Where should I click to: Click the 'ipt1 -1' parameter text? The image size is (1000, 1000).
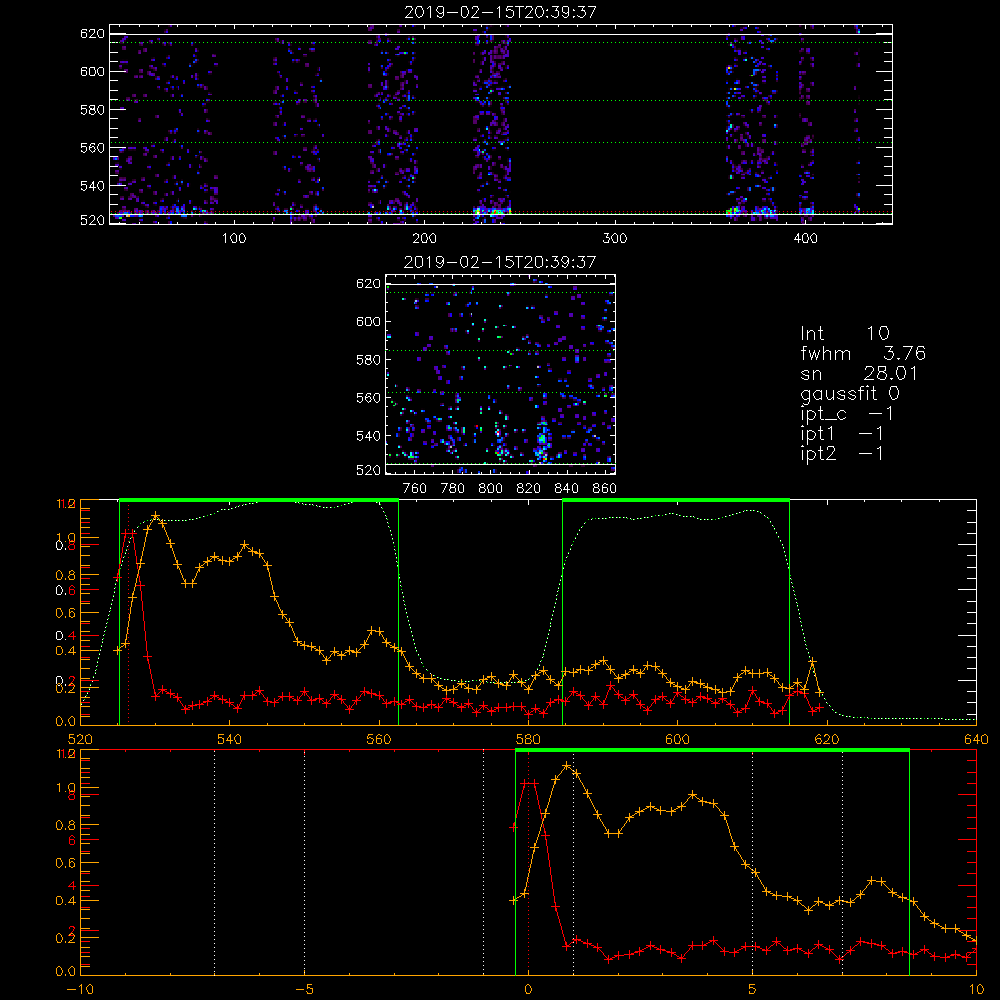pos(842,433)
